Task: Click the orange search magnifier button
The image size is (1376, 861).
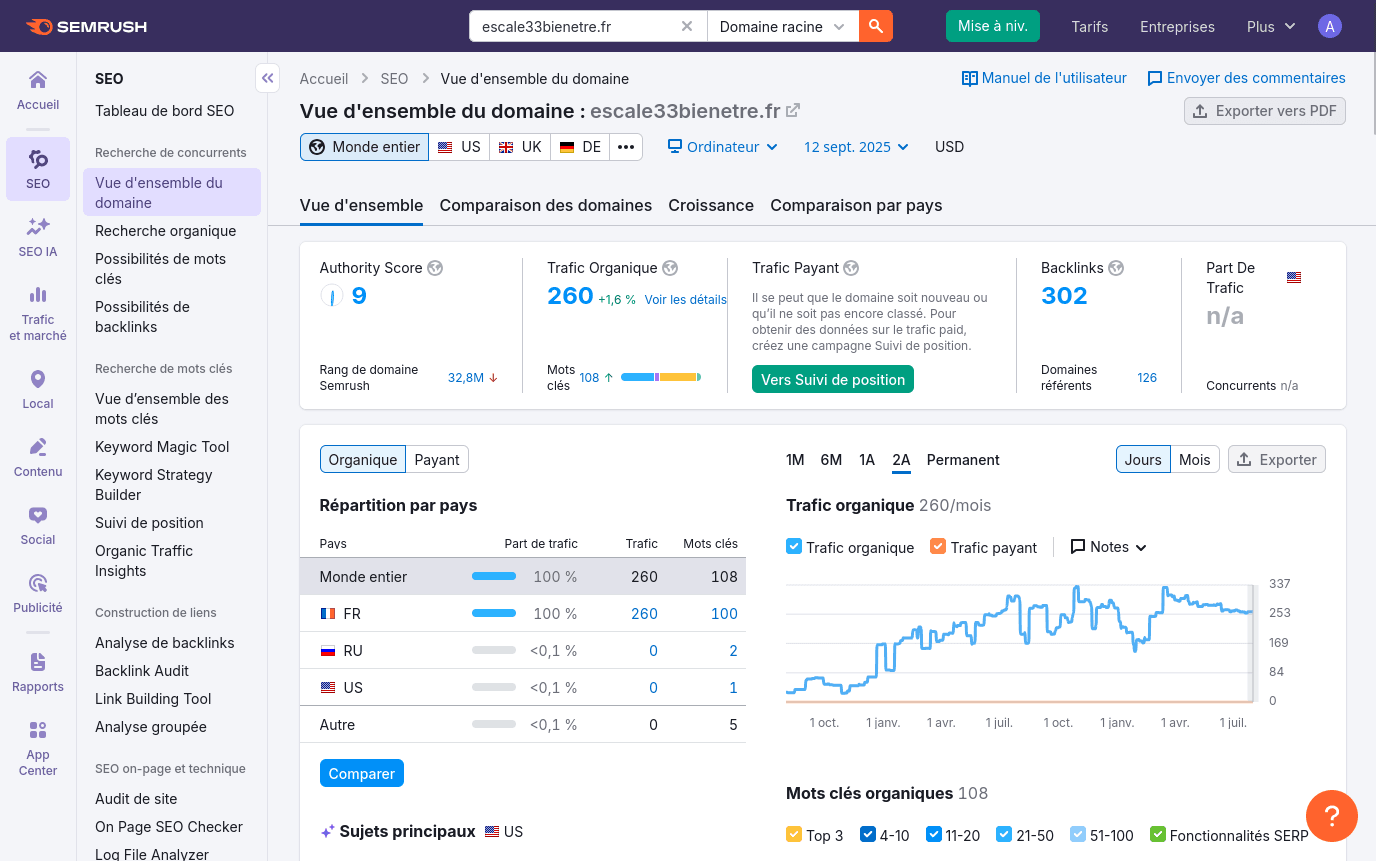Action: click(x=875, y=27)
